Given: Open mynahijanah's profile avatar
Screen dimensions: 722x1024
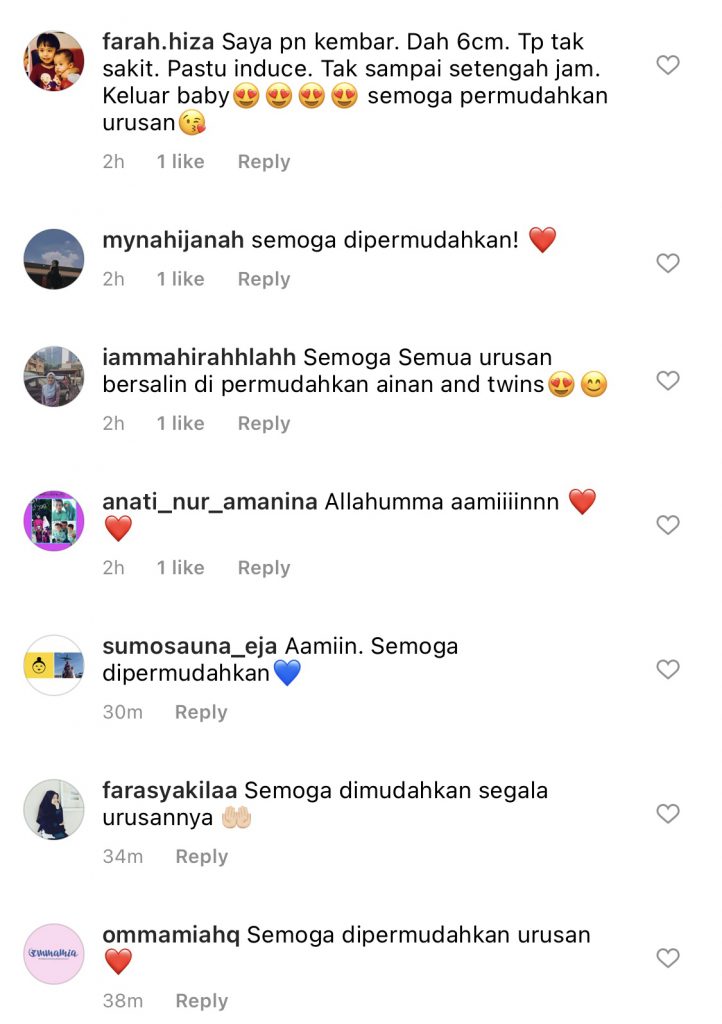Looking at the screenshot, I should 54,259.
